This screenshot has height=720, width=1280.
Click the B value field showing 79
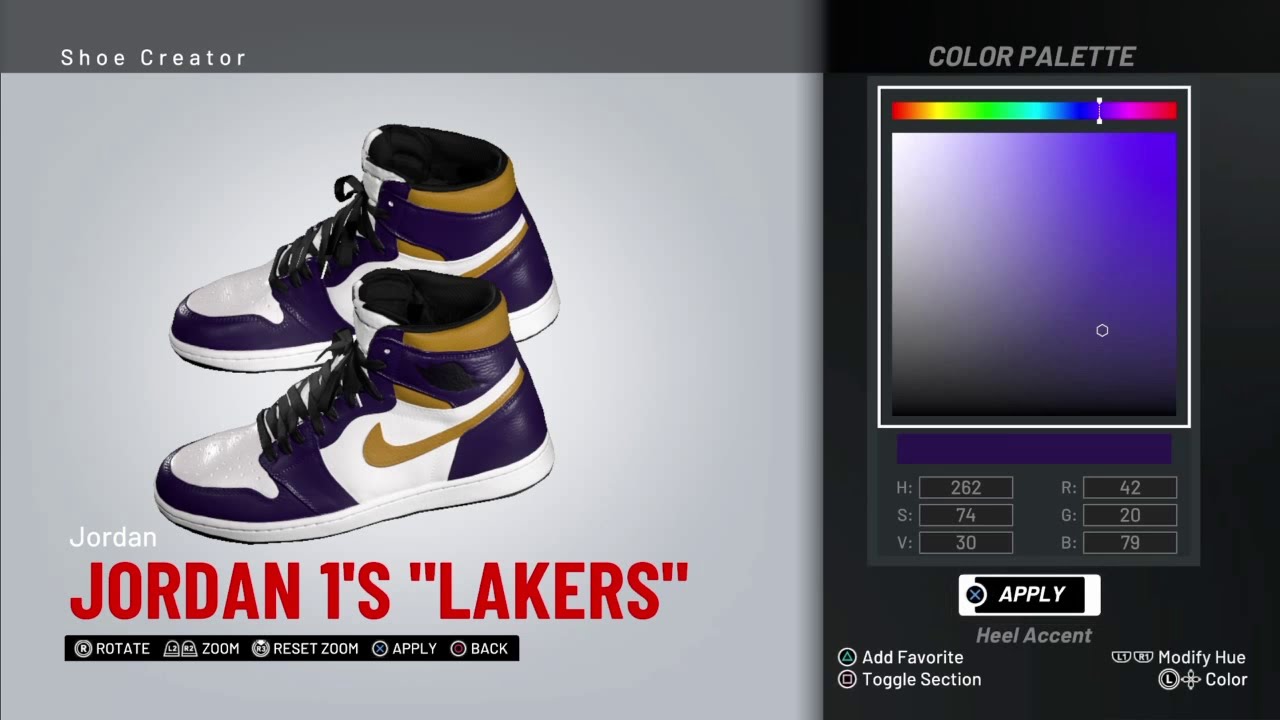click(x=1130, y=543)
